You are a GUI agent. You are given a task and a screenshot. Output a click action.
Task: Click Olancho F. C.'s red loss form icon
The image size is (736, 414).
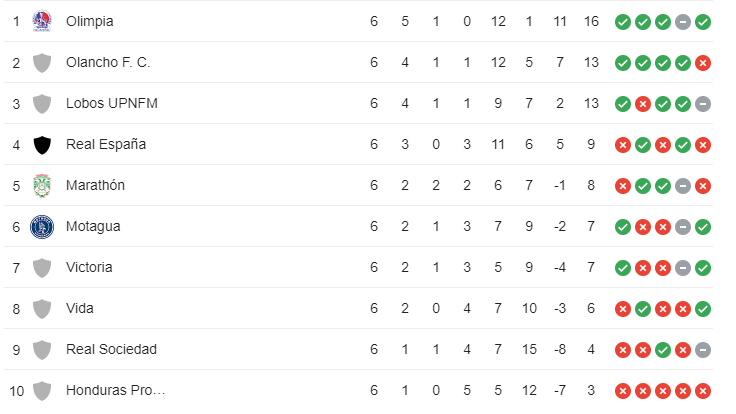(x=703, y=63)
